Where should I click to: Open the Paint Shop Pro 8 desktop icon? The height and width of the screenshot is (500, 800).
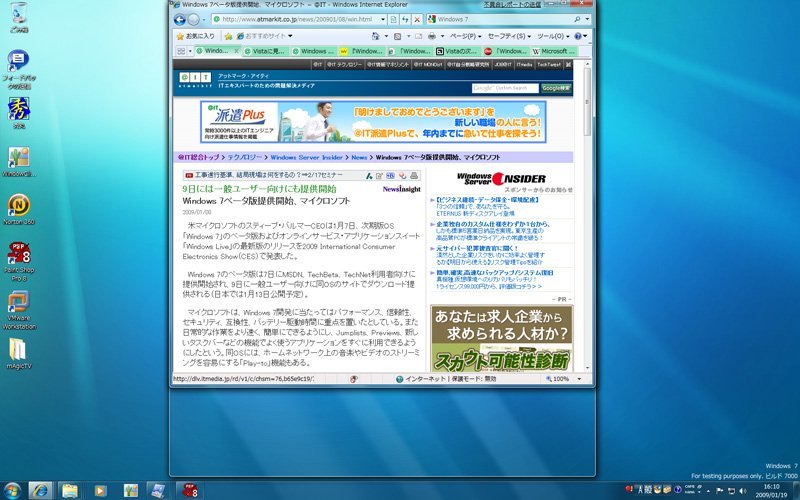19,261
